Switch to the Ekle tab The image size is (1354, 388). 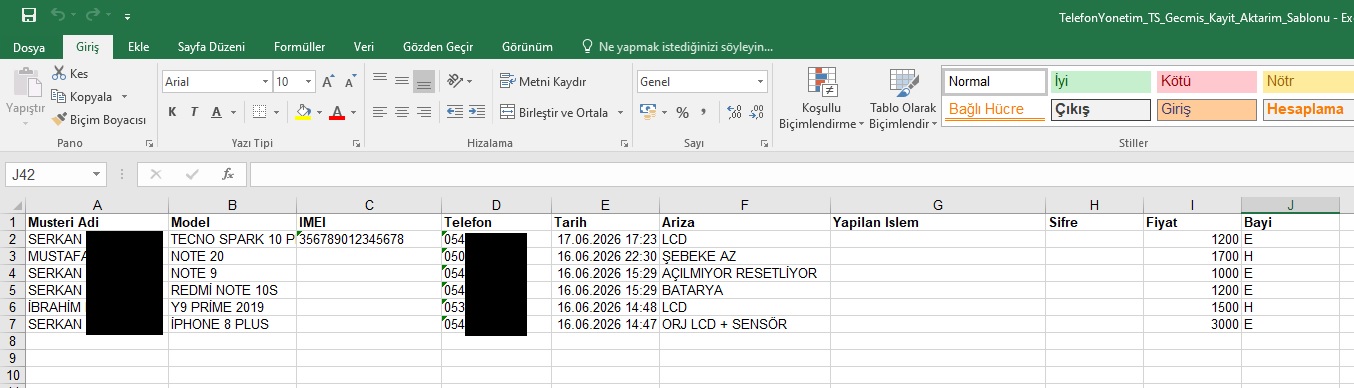click(x=138, y=47)
